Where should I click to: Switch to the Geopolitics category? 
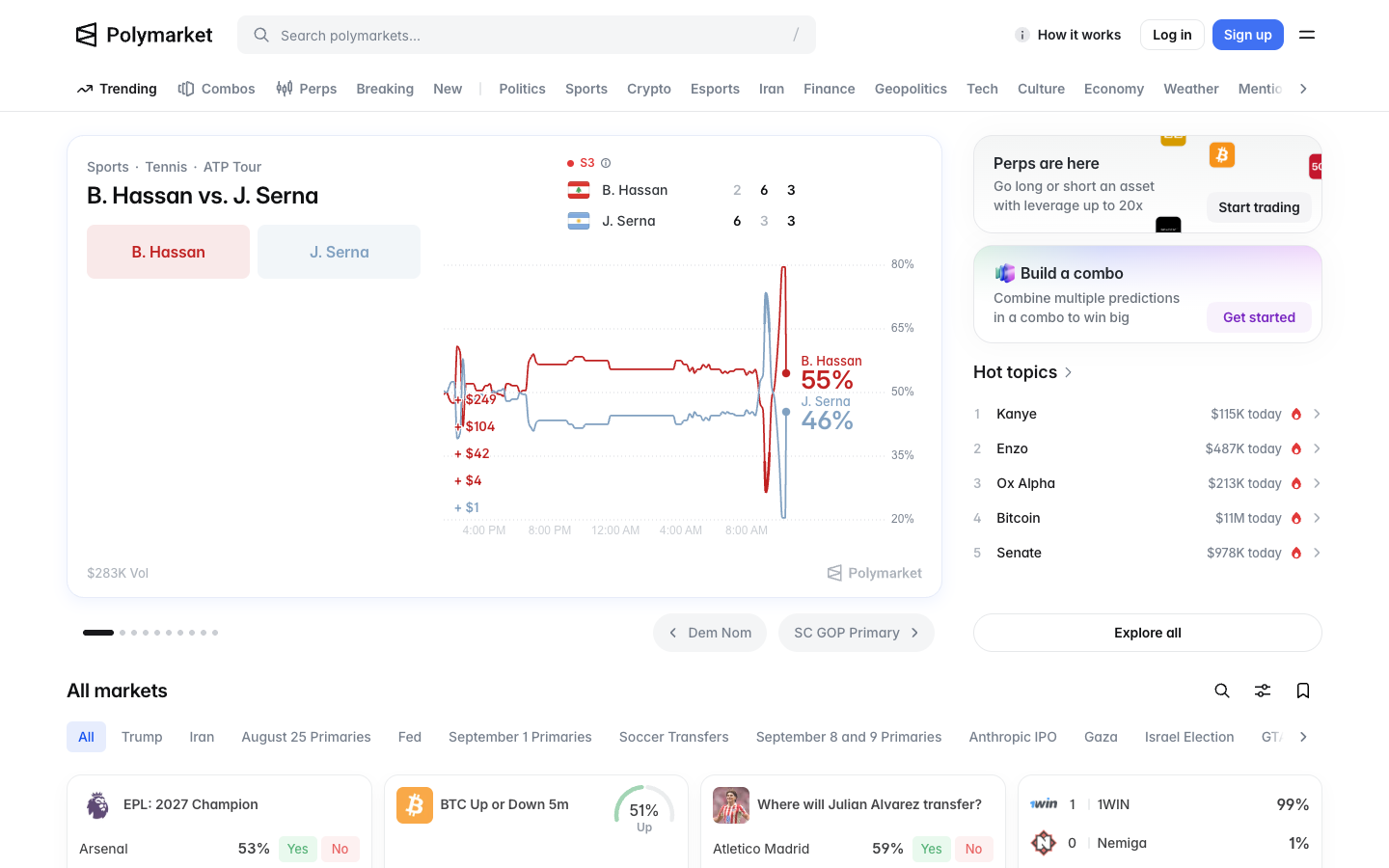coord(911,89)
